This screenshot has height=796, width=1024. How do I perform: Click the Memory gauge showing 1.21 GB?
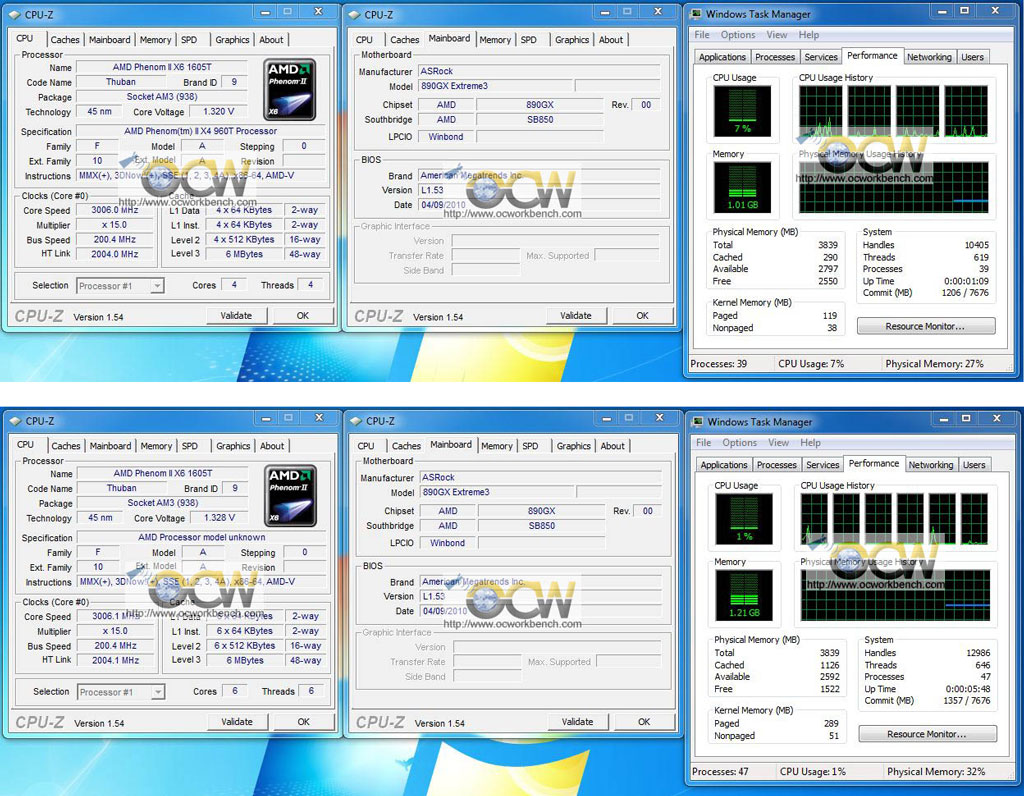[x=744, y=595]
